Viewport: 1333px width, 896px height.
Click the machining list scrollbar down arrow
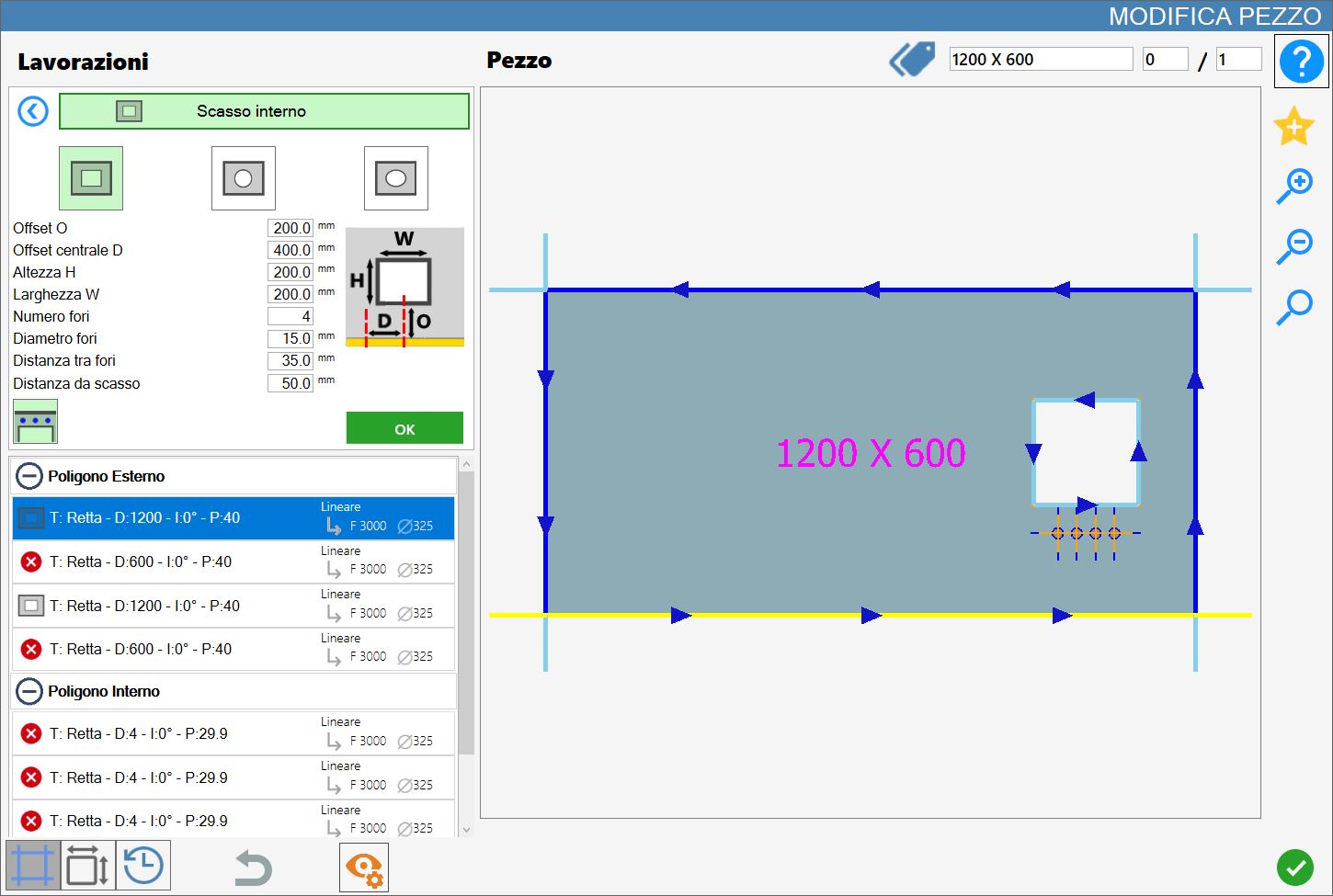tap(466, 829)
